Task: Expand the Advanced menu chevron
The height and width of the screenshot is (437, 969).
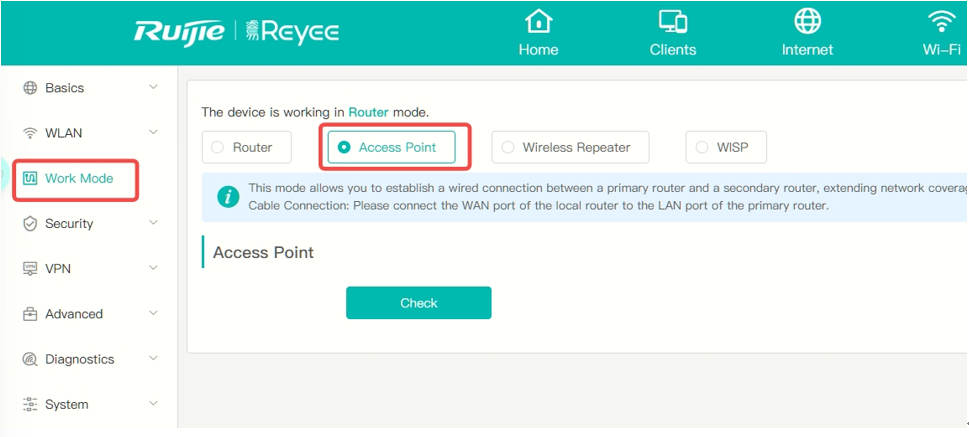Action: tap(154, 313)
